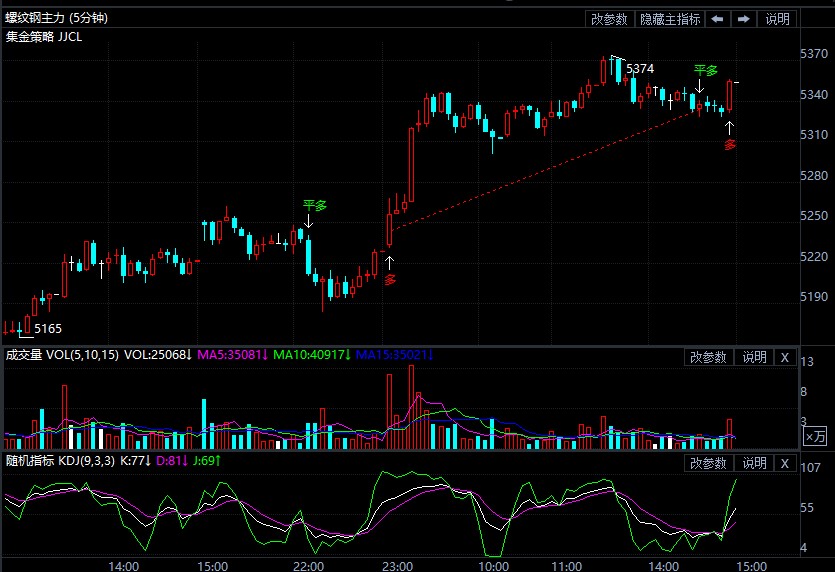The width and height of the screenshot is (835, 572).
Task: Close the KDJ indicator panel with X
Action: coord(785,463)
